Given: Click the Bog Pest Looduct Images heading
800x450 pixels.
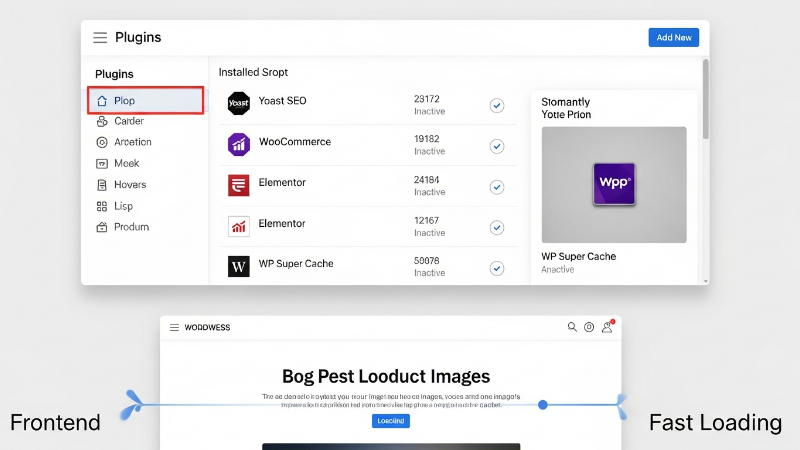Looking at the screenshot, I should (386, 376).
